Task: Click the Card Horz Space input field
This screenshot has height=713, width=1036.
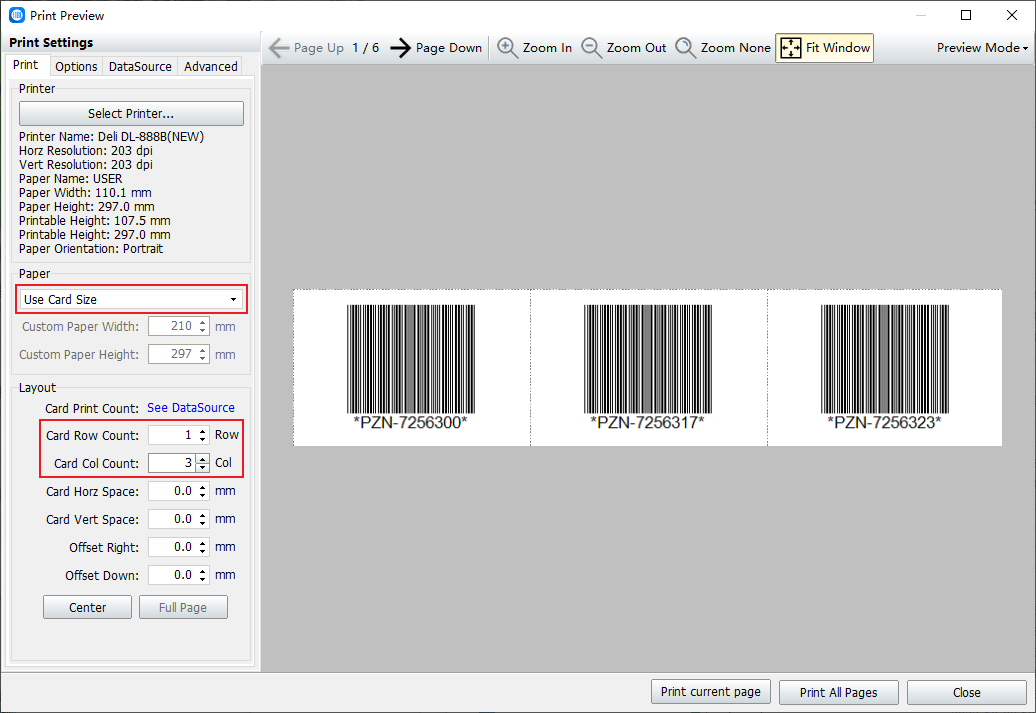Action: click(172, 491)
